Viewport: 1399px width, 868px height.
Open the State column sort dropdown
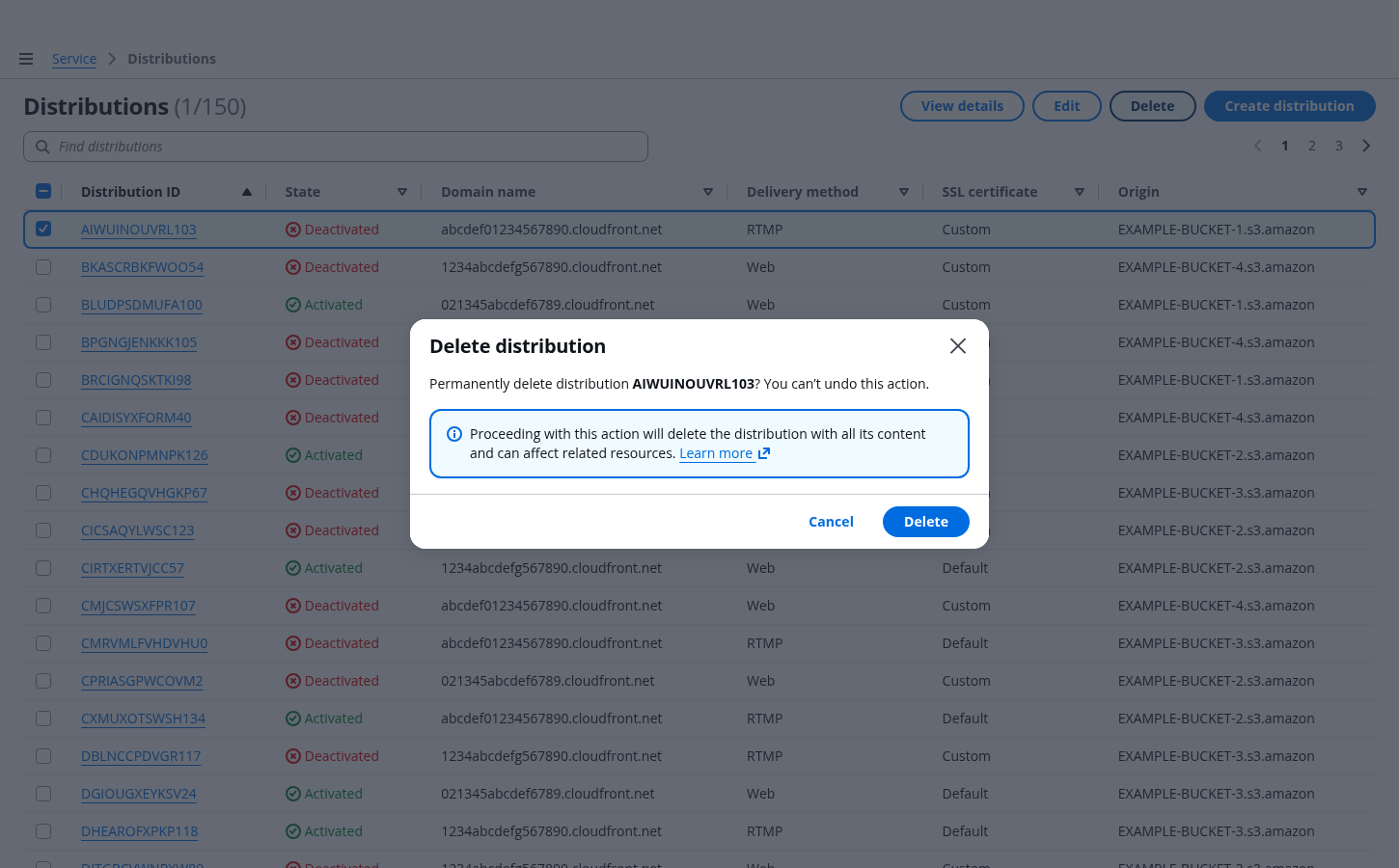point(402,192)
